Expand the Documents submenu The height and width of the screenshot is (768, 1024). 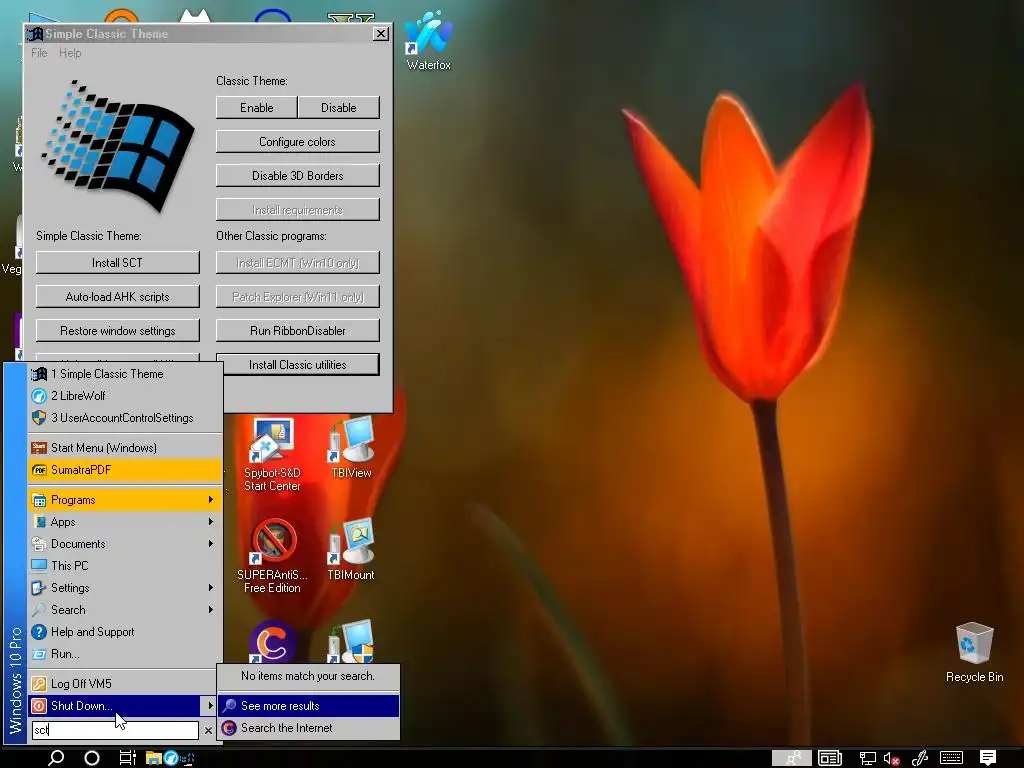click(125, 544)
